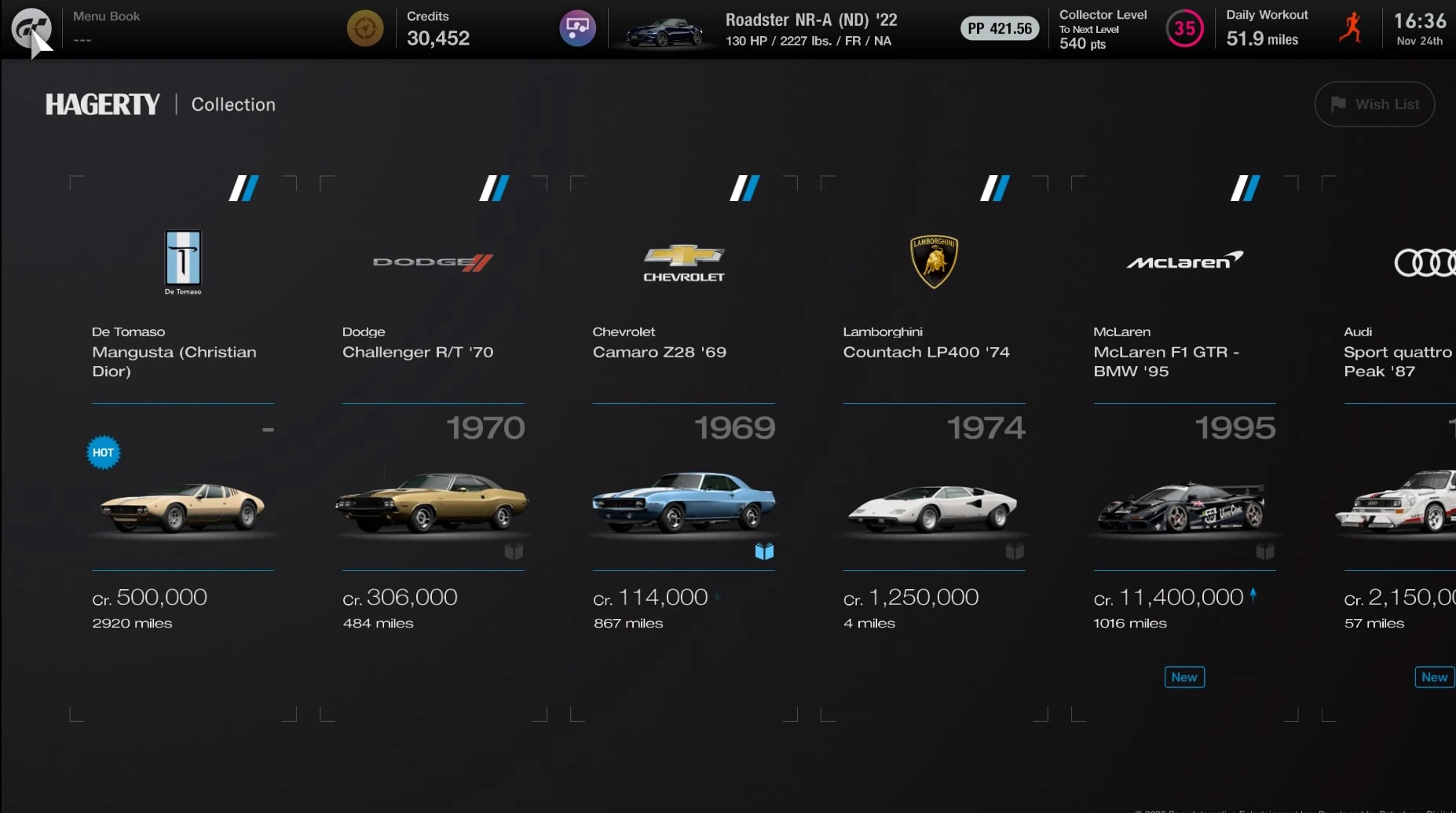Click the Roadster NR-A current car thumbnail
This screenshot has width=1456, height=813.
pyautogui.click(x=664, y=31)
